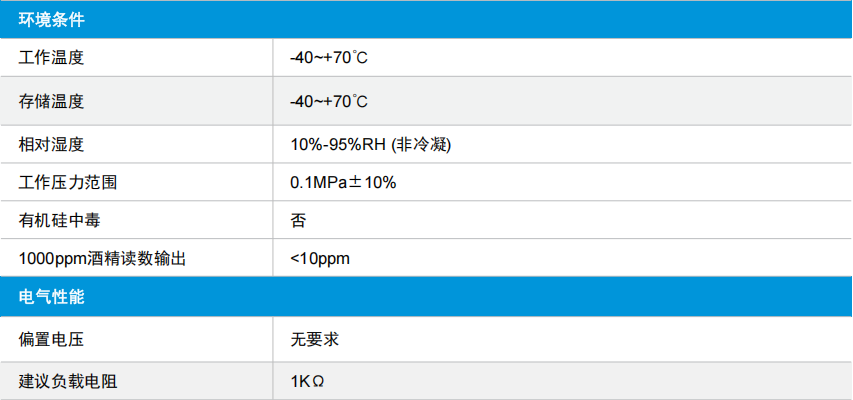This screenshot has width=853, height=400.
Task: Select the 工作温度 row label
Action: pyautogui.click(x=51, y=57)
